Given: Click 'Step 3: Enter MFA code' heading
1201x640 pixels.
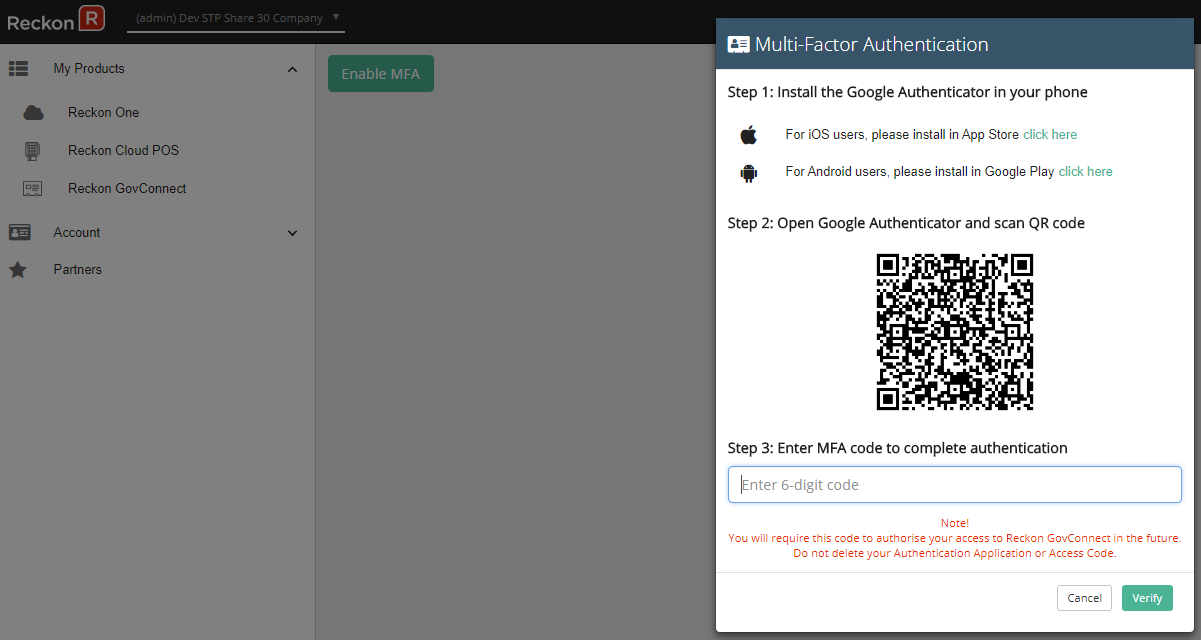Looking at the screenshot, I should click(x=897, y=448).
